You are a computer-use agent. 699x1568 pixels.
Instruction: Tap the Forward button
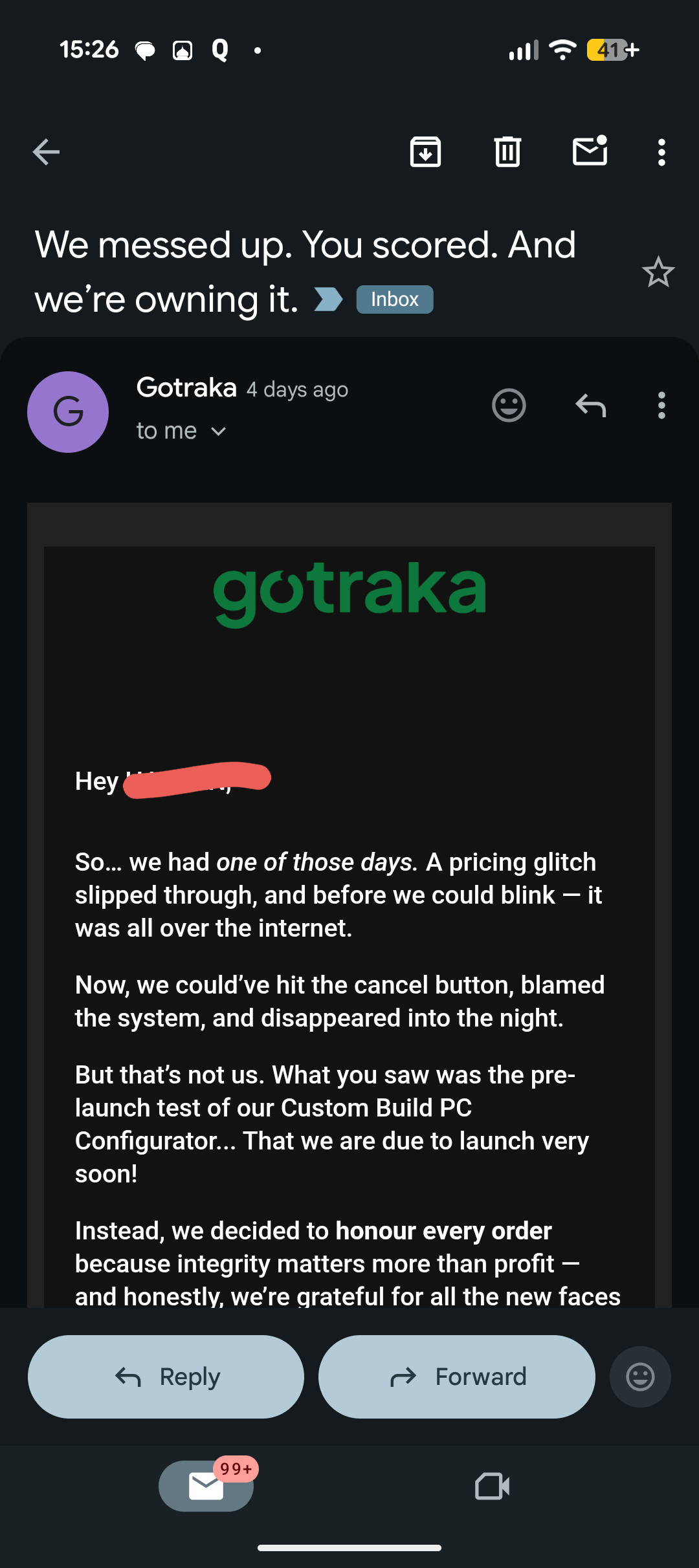(x=457, y=1377)
